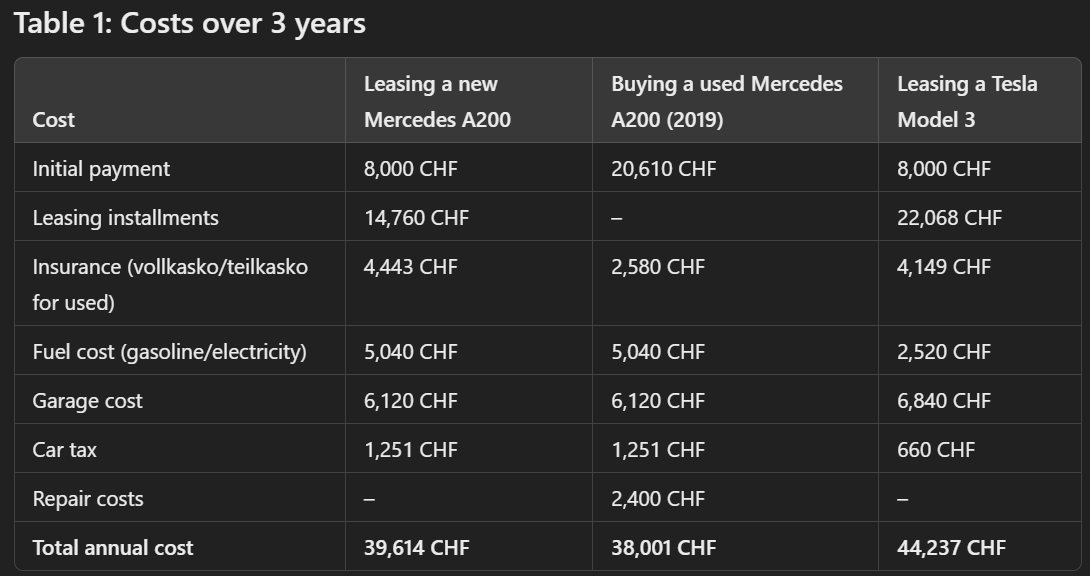Select the 14,760 CHF leasing installments cell
Viewport: 1090px width, 576px height.
point(416,217)
